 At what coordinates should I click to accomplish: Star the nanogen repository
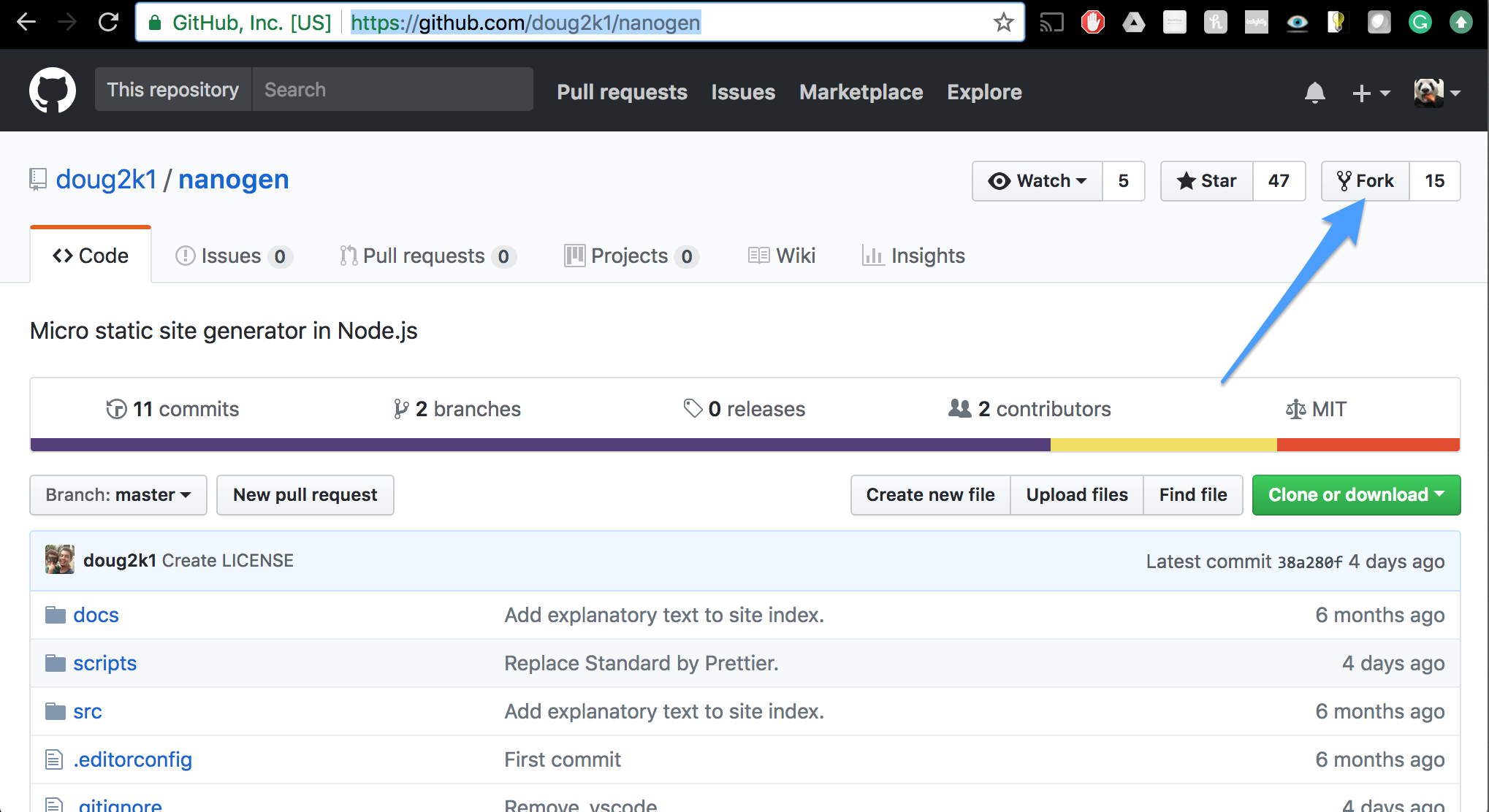point(1207,181)
